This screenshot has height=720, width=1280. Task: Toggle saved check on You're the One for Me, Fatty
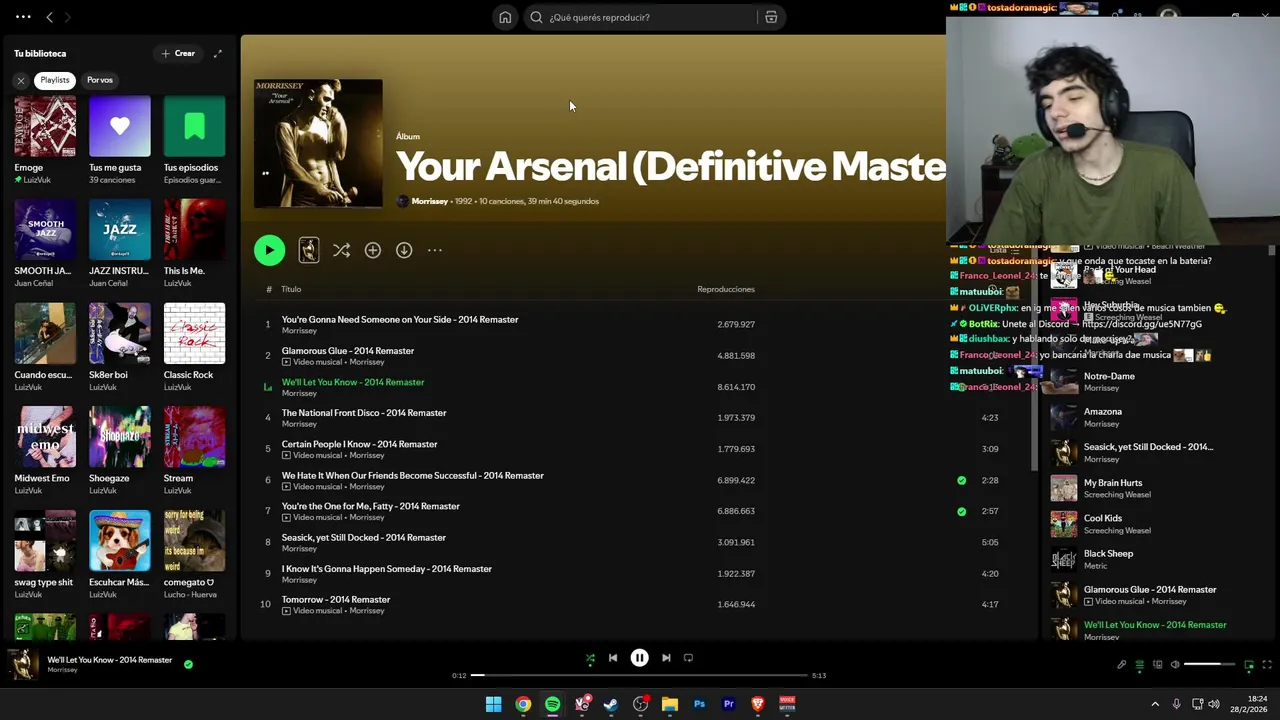[962, 511]
